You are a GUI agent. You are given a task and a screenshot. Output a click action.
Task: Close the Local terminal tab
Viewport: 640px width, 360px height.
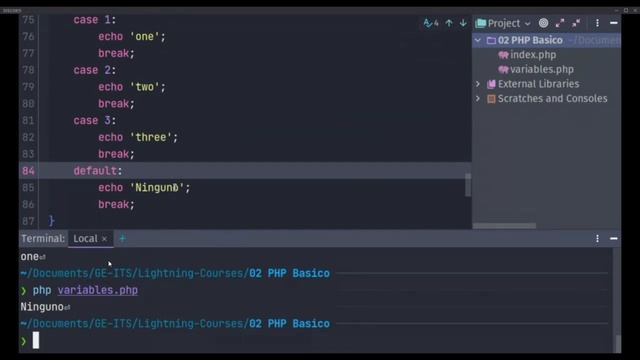click(104, 239)
